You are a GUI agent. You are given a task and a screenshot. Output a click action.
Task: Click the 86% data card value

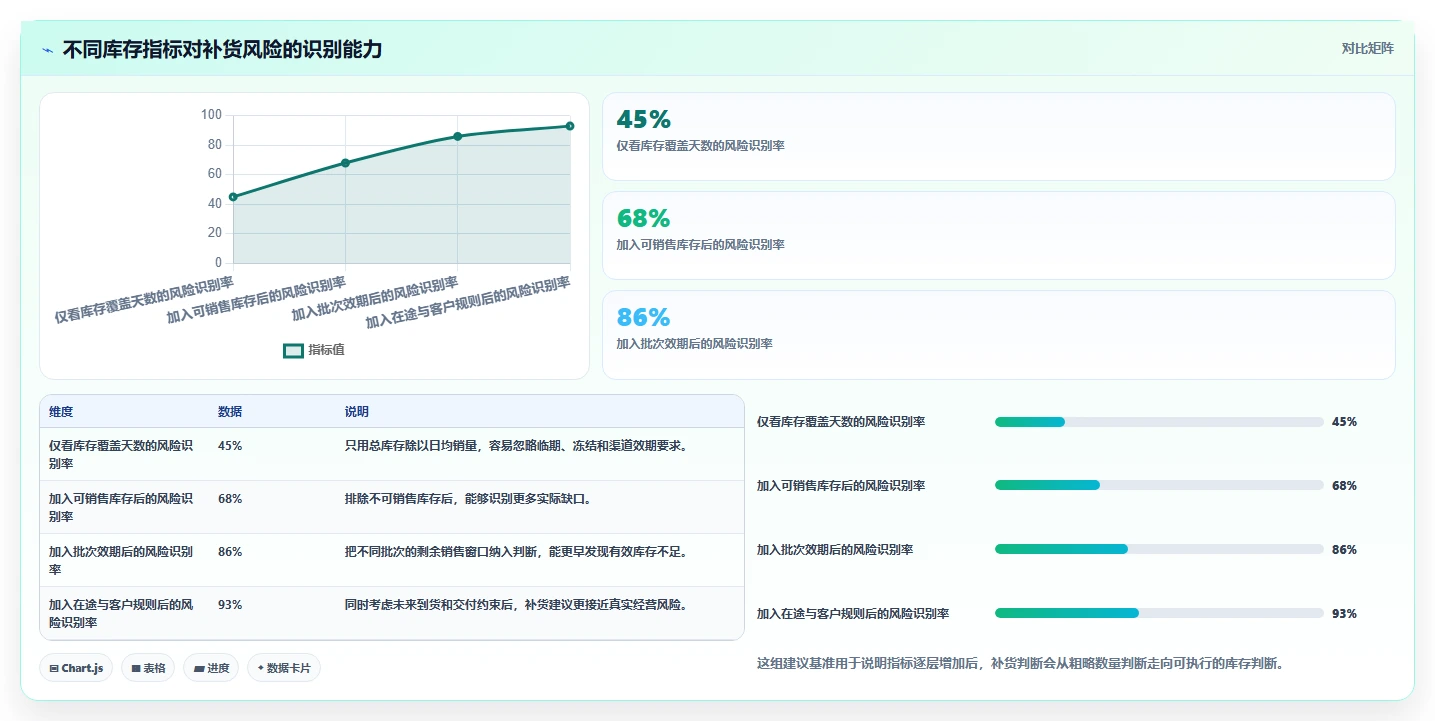pyautogui.click(x=643, y=317)
